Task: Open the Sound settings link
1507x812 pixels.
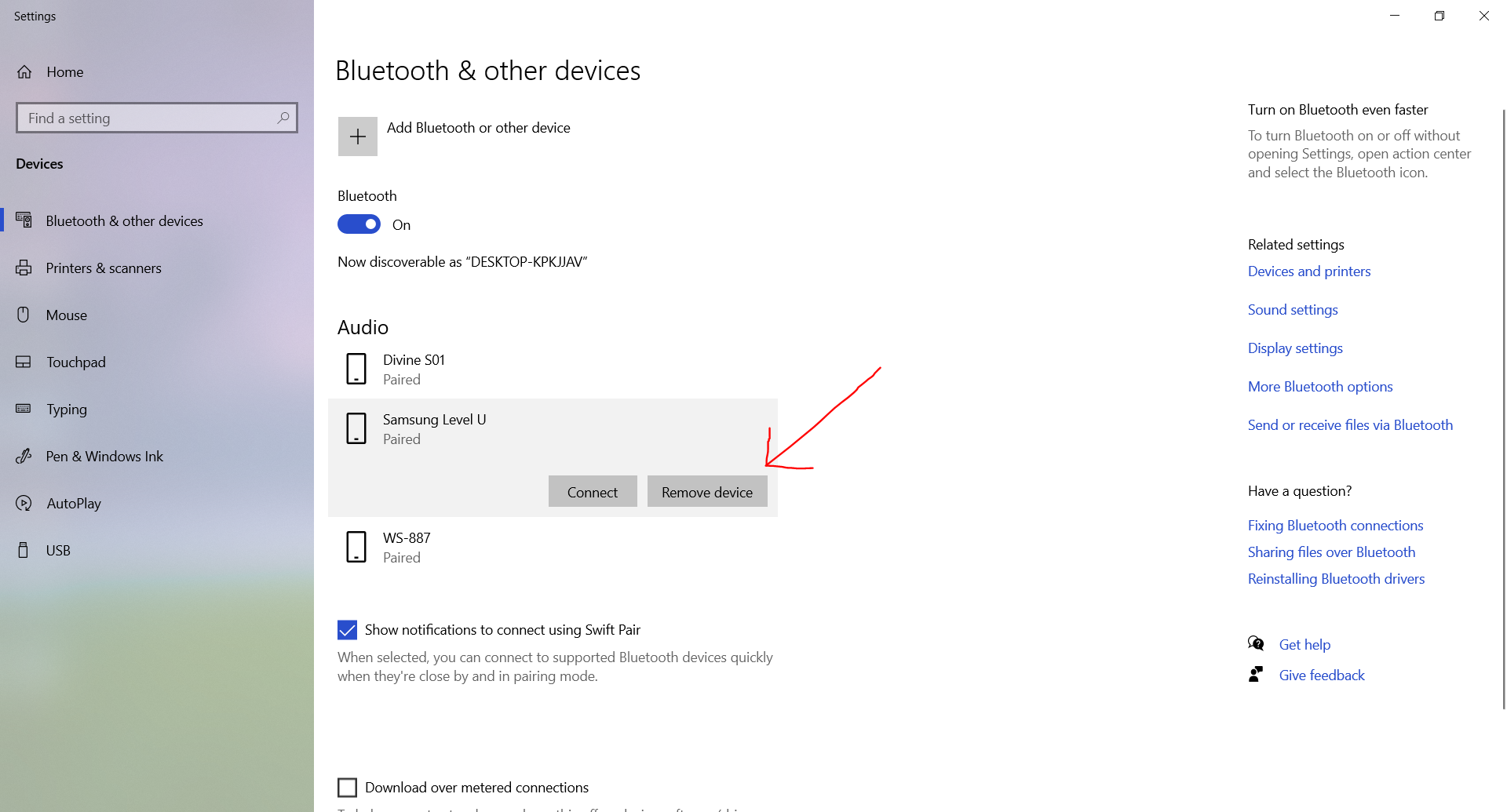Action: (x=1292, y=309)
